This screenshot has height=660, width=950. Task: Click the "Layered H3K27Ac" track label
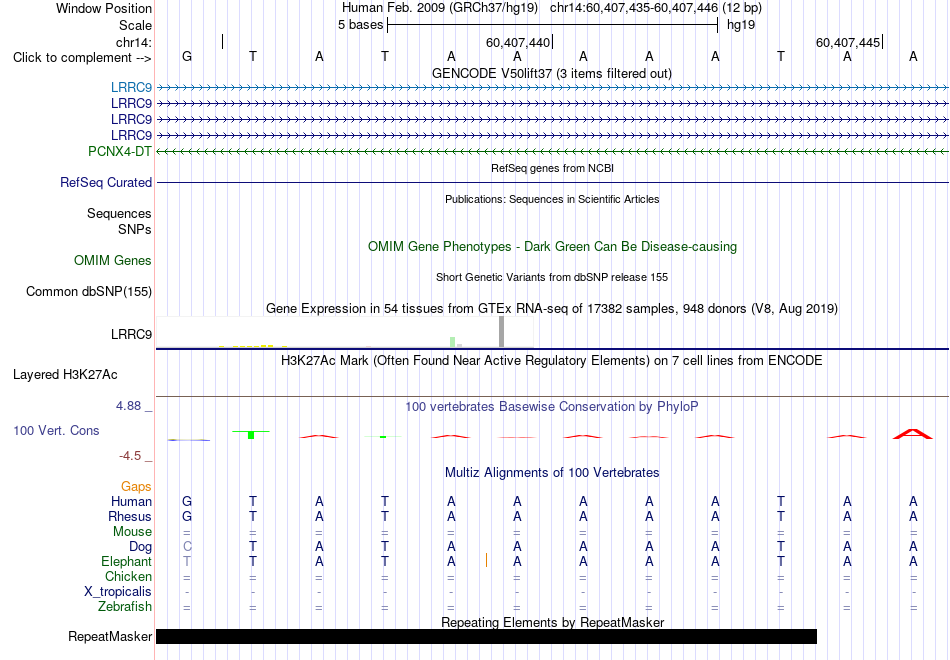coord(65,375)
